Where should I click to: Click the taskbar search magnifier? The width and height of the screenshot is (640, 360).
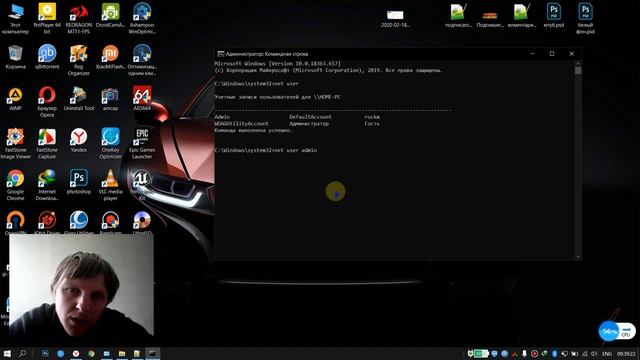coord(22,353)
